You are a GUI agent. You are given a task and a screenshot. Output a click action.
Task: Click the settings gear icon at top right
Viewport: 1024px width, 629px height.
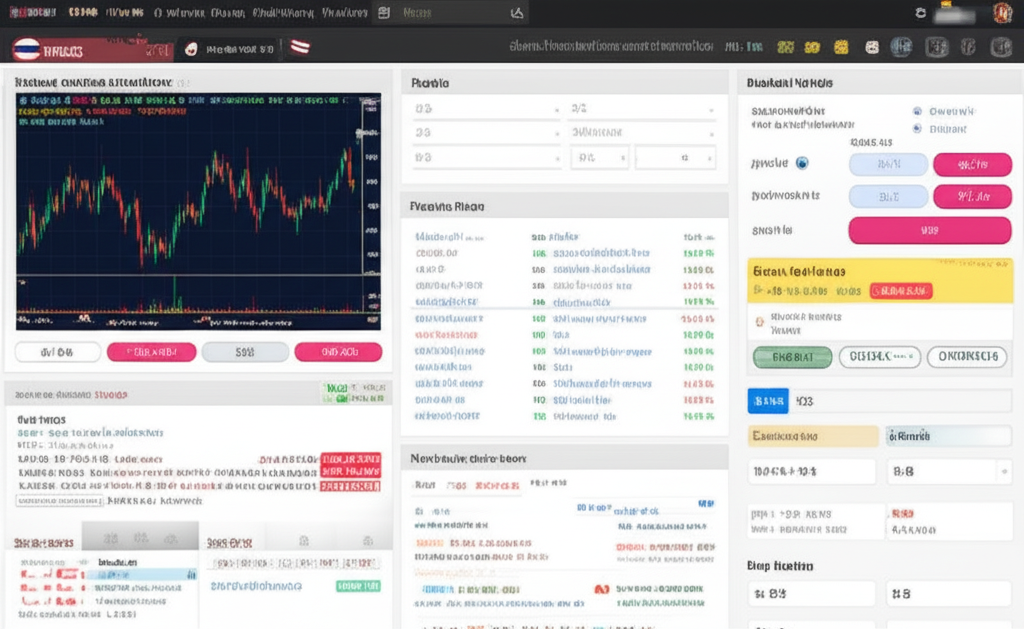tap(920, 12)
